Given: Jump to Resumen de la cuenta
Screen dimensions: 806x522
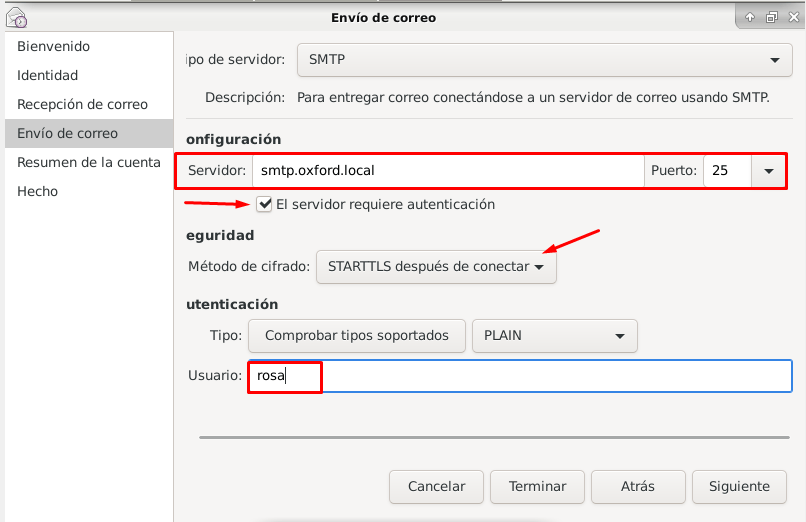Looking at the screenshot, I should [x=88, y=162].
